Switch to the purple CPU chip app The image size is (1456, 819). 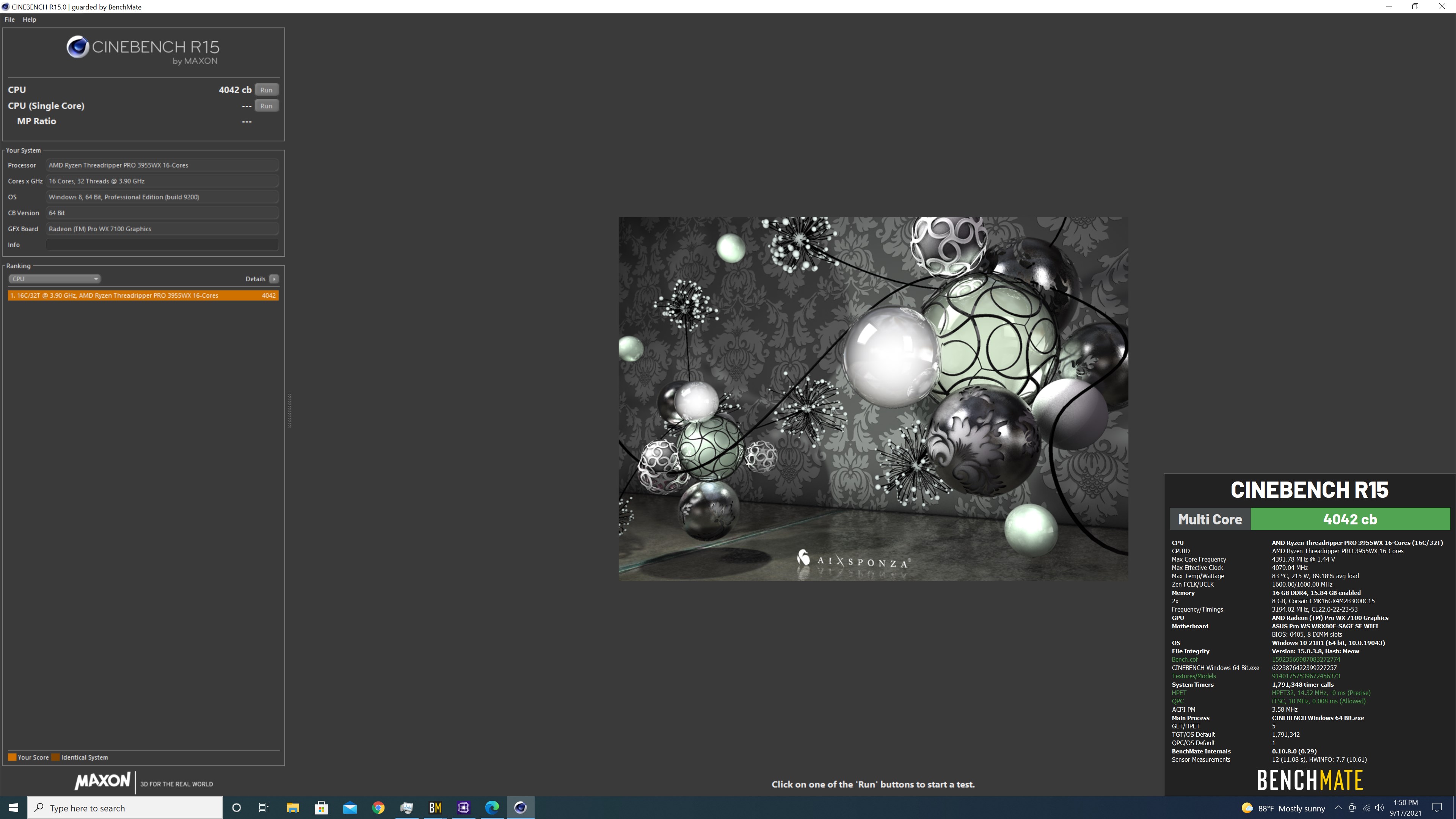point(463,808)
